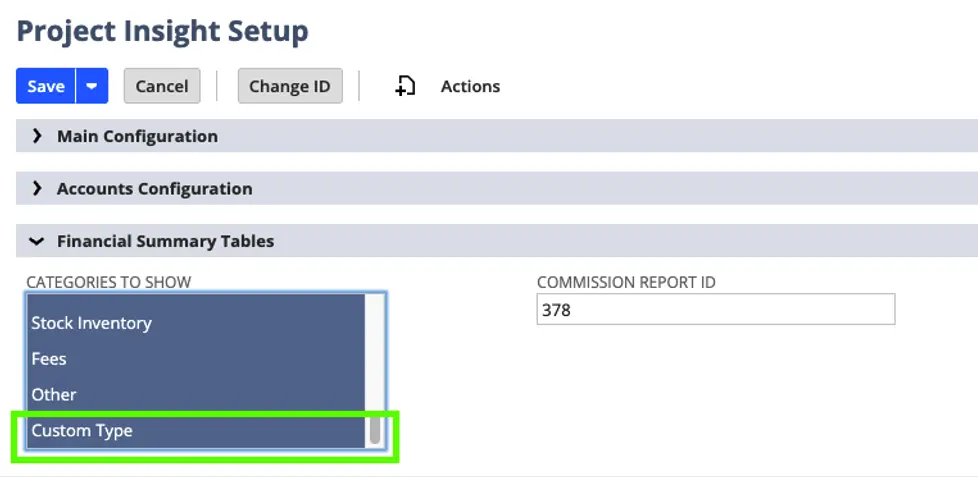
Task: Select the Fees category option
Action: pos(49,359)
